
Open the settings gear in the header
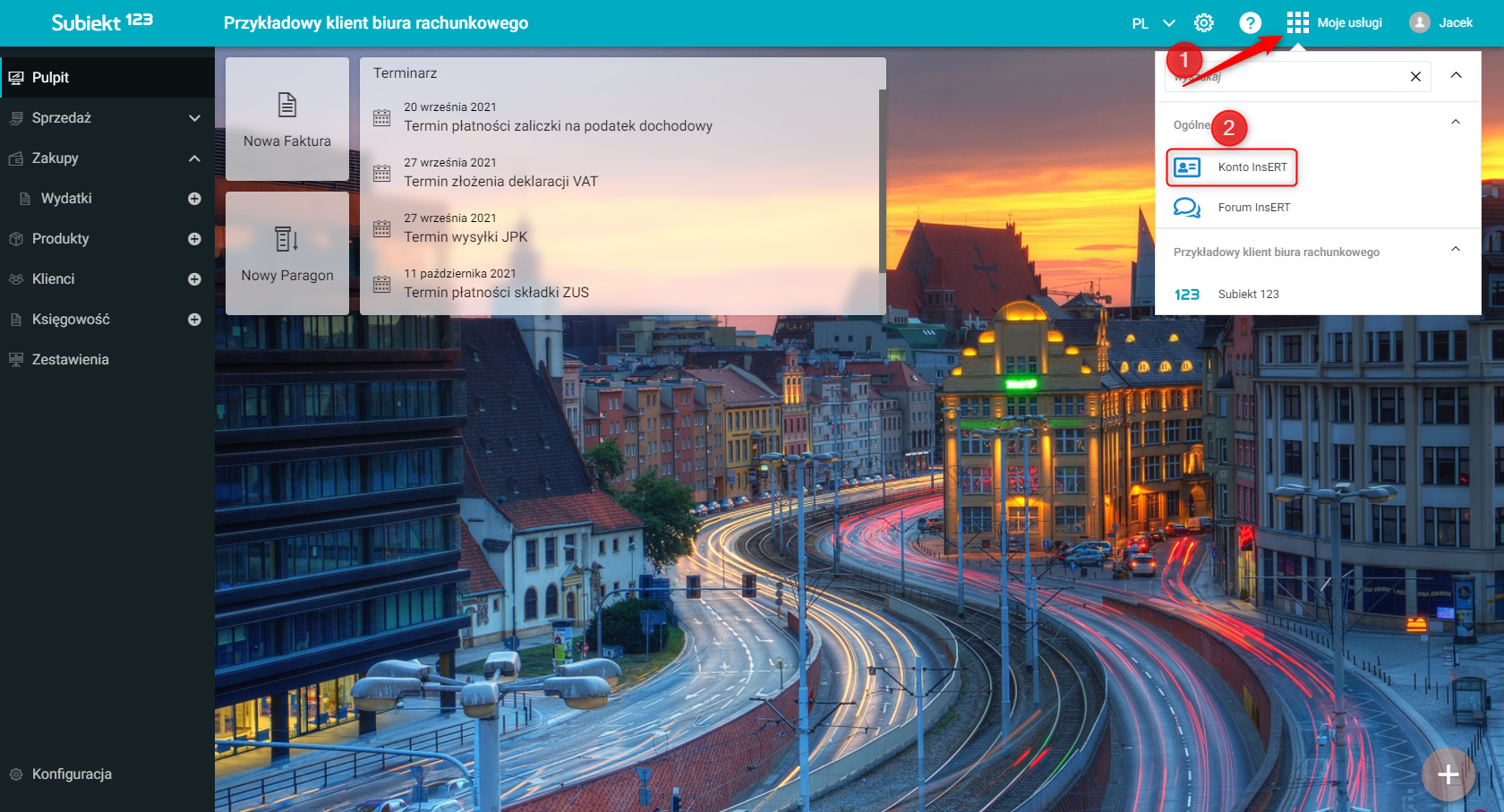point(1204,23)
